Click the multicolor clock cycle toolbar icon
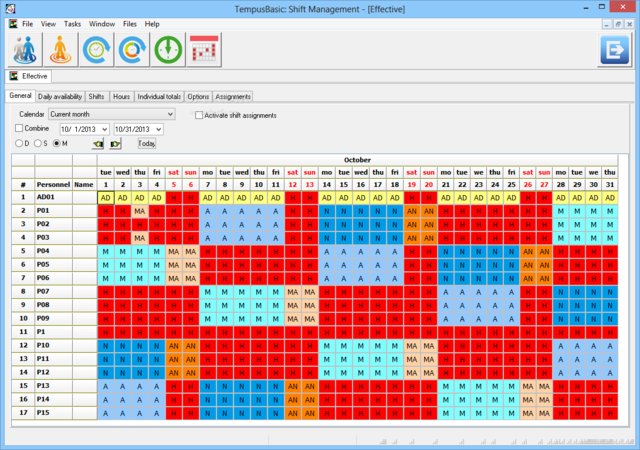640x450 pixels. pyautogui.click(x=132, y=50)
